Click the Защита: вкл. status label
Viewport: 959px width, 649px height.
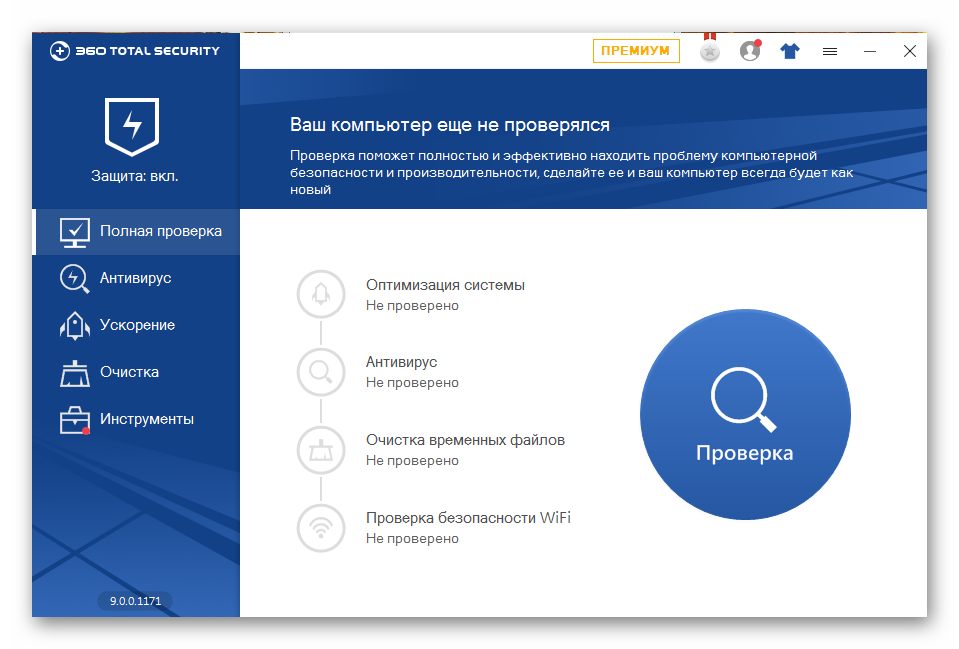click(x=135, y=176)
